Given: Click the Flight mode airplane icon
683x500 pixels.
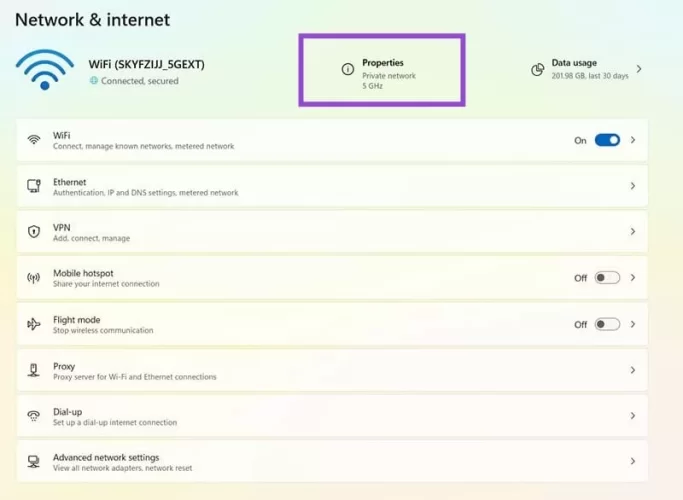Looking at the screenshot, I should (34, 324).
